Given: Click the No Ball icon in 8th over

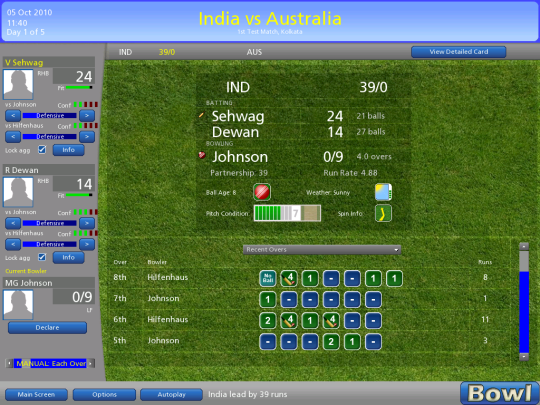Looking at the screenshot, I should click(x=268, y=278).
